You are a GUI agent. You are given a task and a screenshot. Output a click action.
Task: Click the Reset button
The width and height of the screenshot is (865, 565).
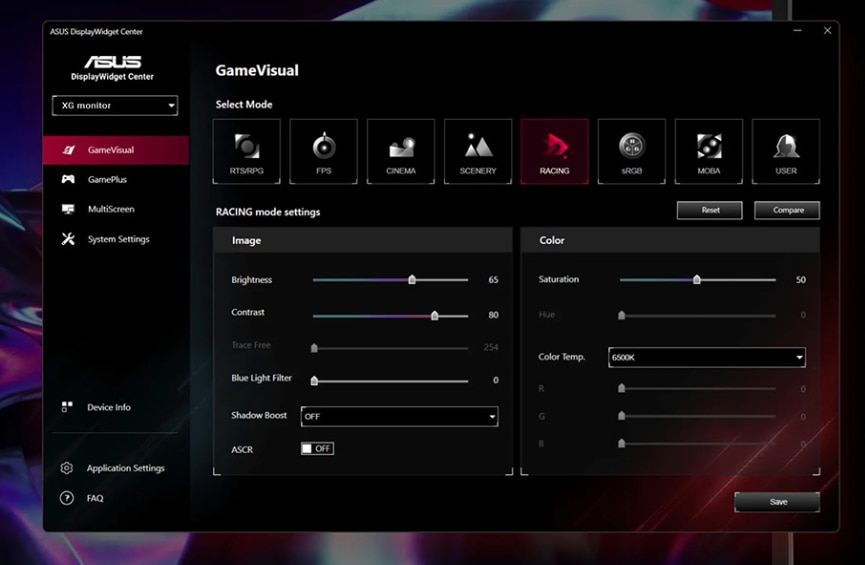(x=709, y=210)
